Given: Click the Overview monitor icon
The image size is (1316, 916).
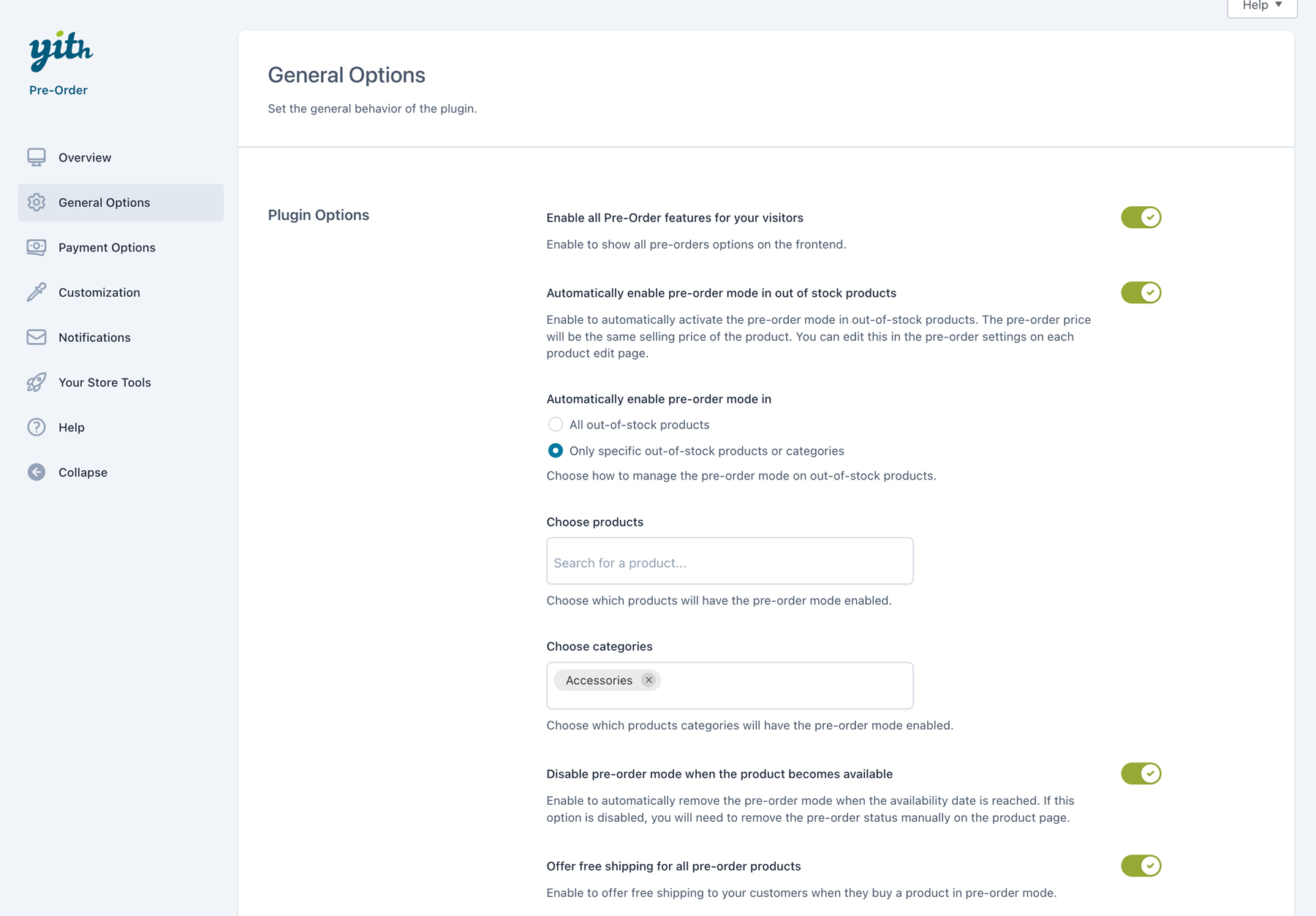Looking at the screenshot, I should point(37,157).
